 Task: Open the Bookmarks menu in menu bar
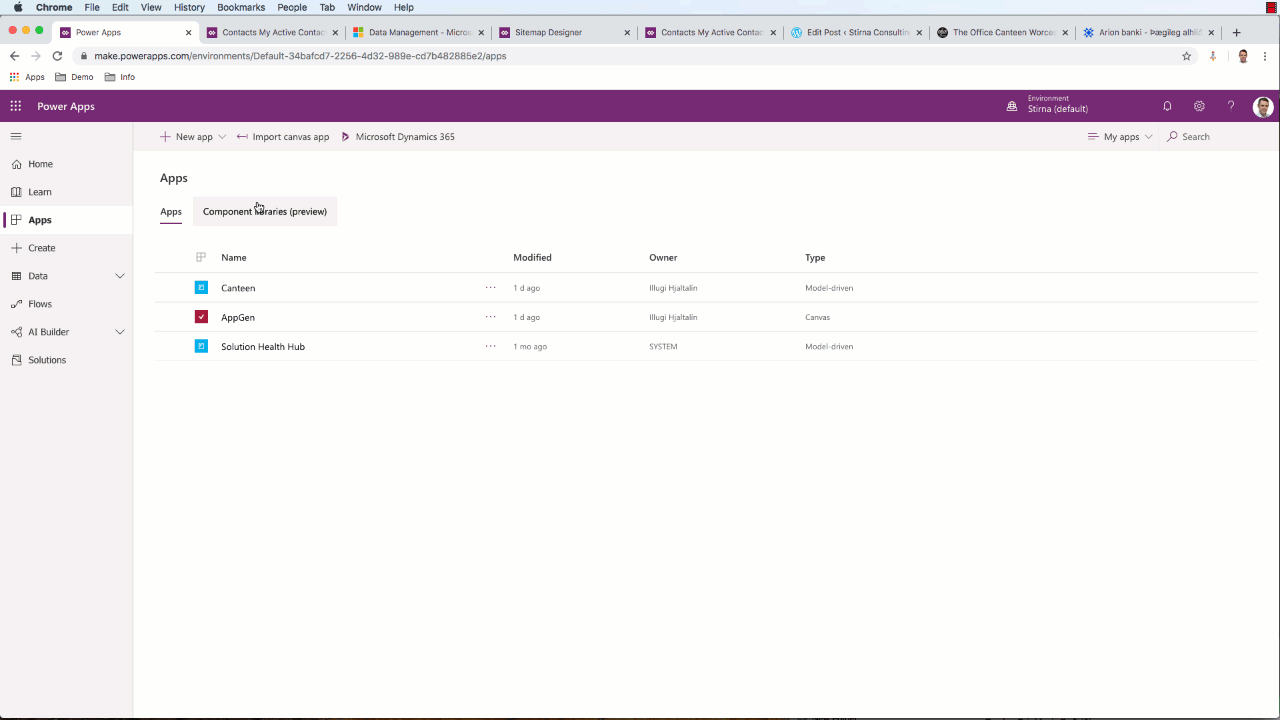241,7
